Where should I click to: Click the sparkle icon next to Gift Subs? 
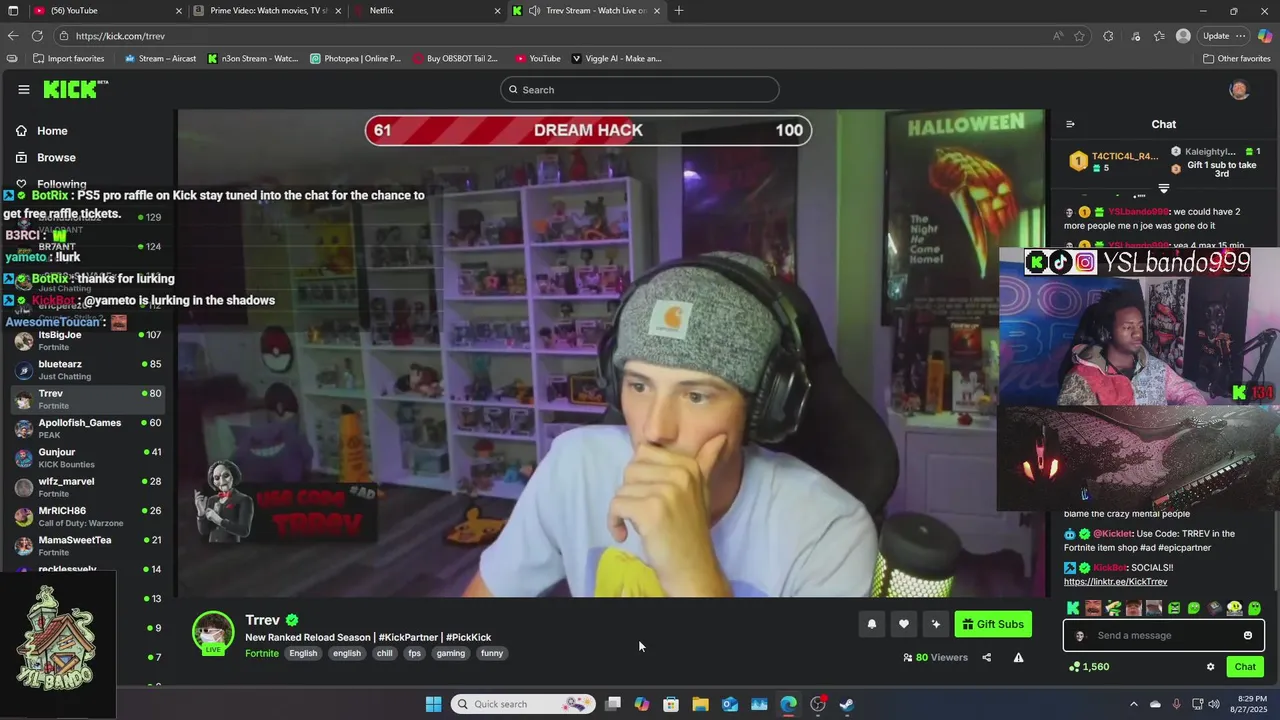click(935, 624)
